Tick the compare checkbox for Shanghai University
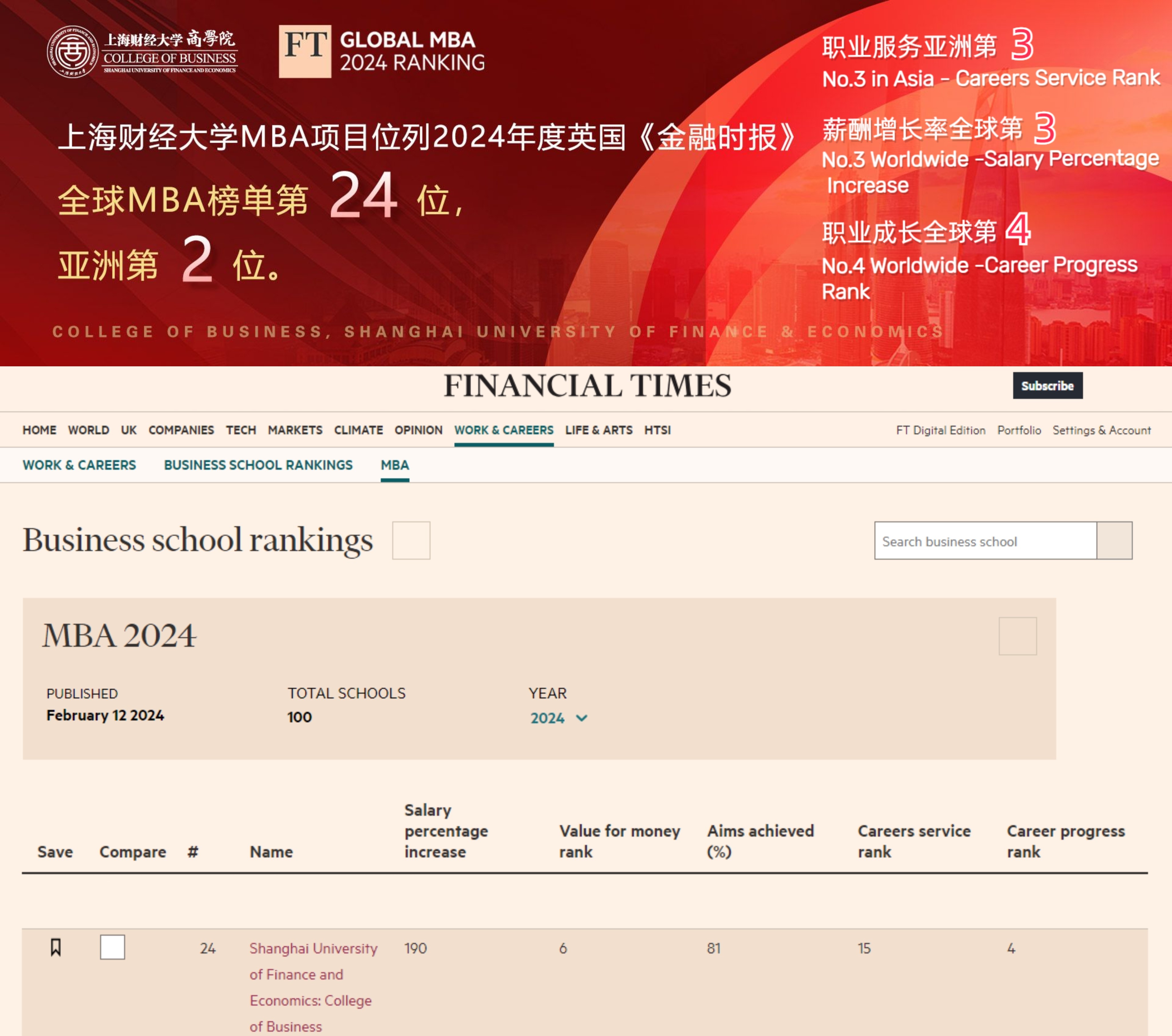The image size is (1172, 1036). [112, 947]
